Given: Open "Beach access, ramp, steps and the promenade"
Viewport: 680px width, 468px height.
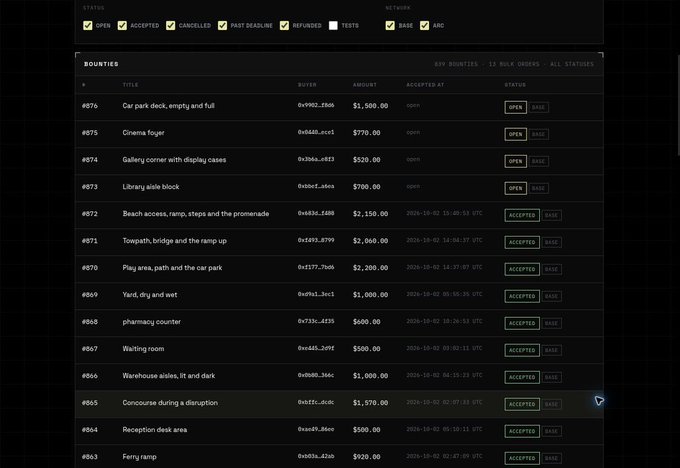Looking at the screenshot, I should pos(196,214).
